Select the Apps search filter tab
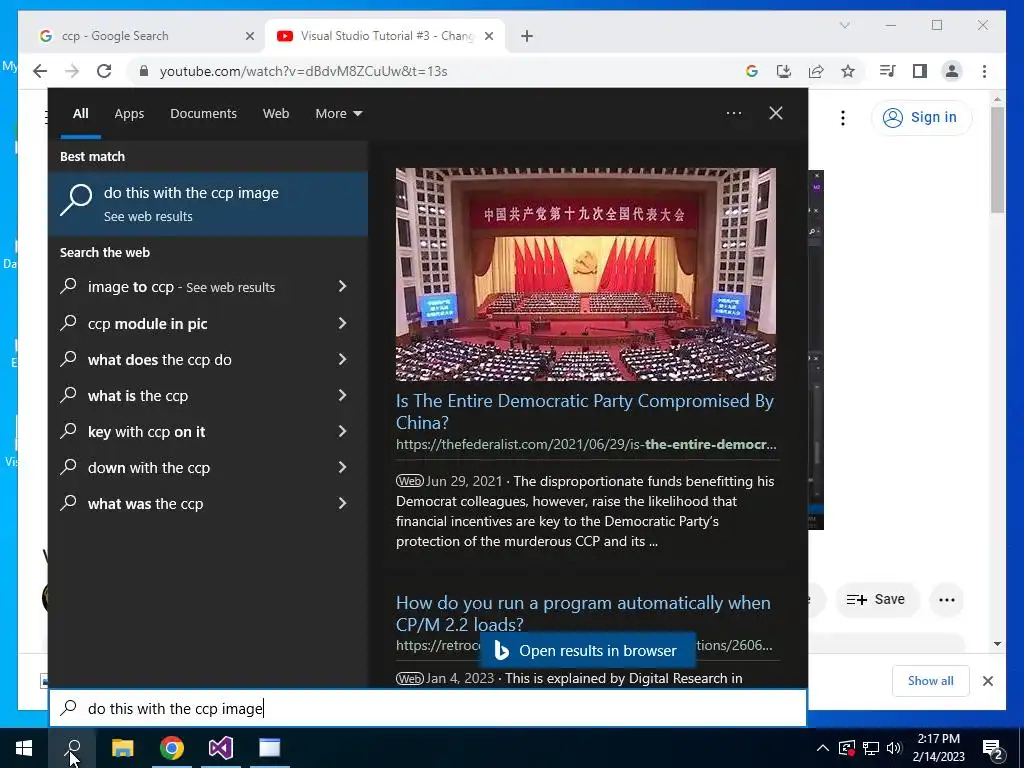The width and height of the screenshot is (1024, 768). point(129,114)
